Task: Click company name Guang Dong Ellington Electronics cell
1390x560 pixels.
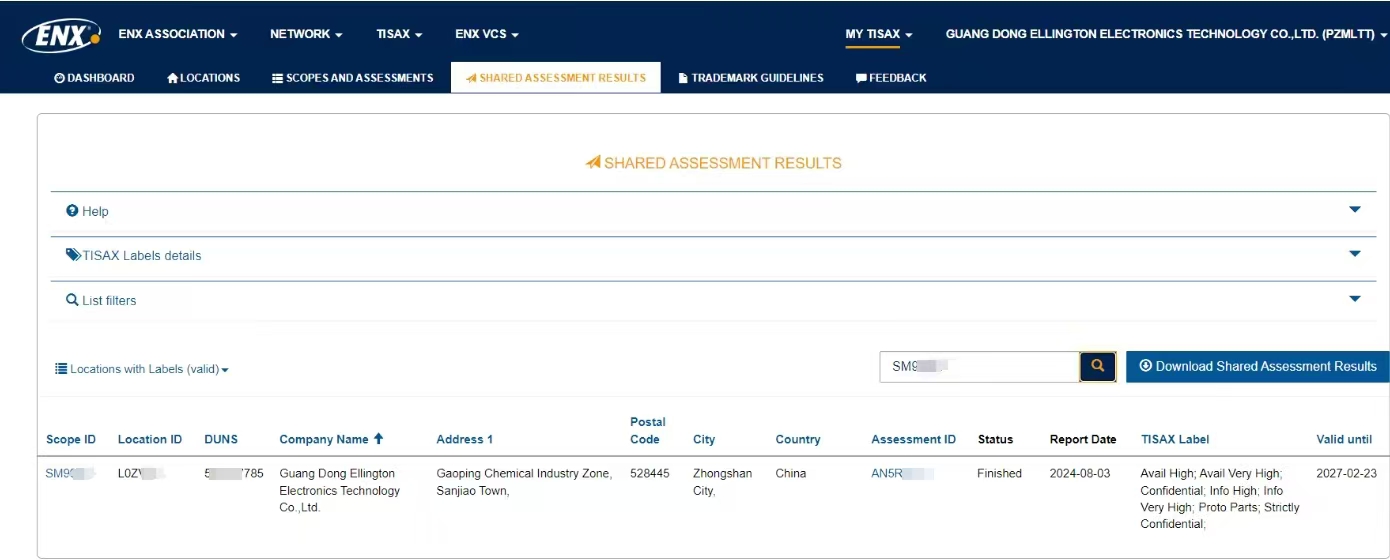Action: [x=339, y=490]
